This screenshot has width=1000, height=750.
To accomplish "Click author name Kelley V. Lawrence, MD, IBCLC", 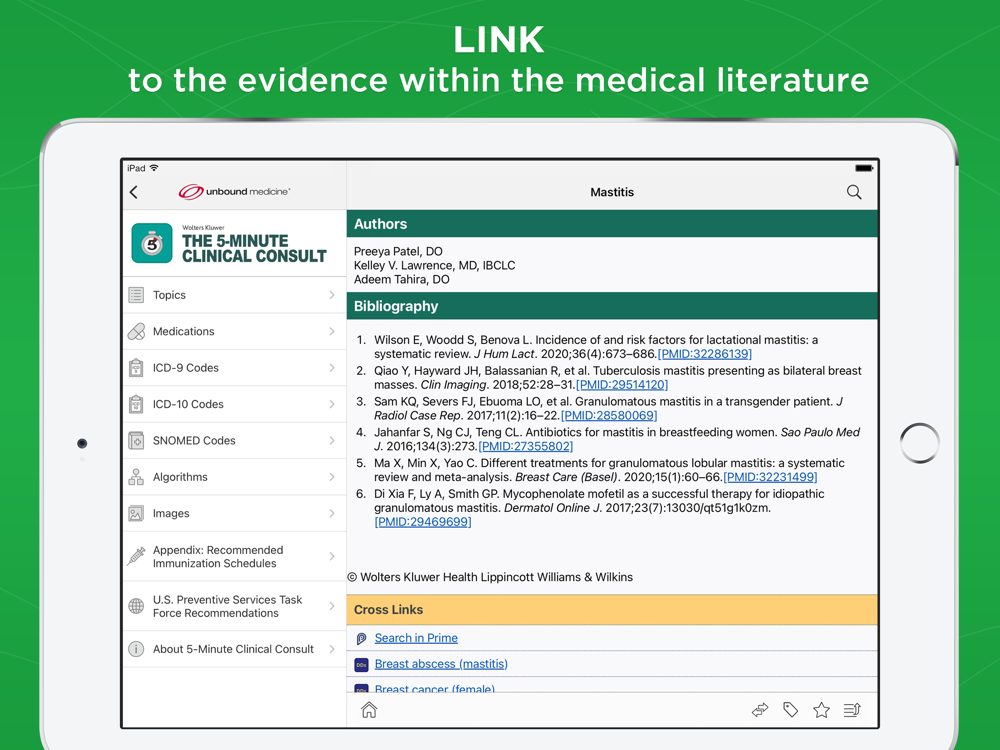I will (x=434, y=265).
